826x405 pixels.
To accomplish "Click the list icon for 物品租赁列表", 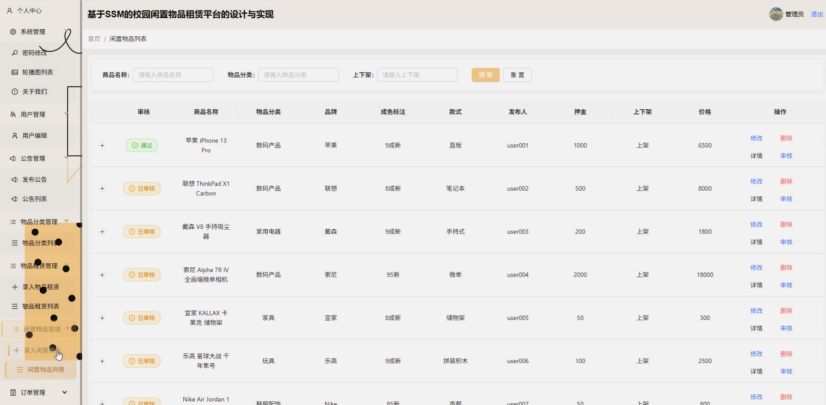I will (15, 306).
